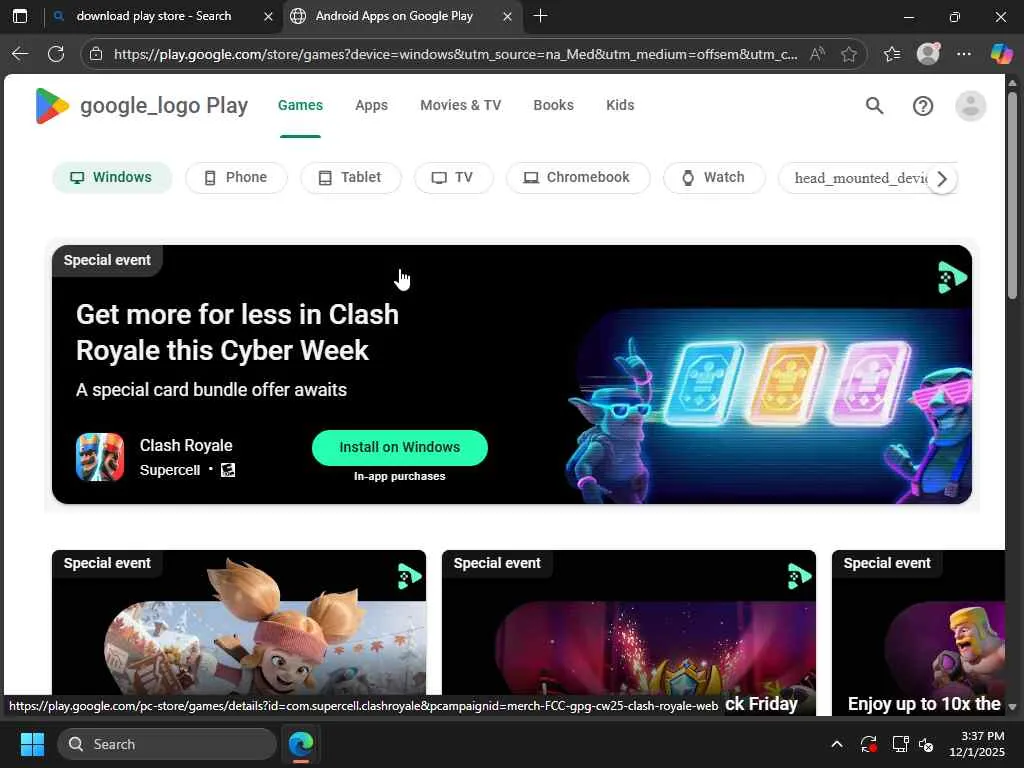
Task: Click the Microsoft Edge taskbar icon
Action: [301, 744]
